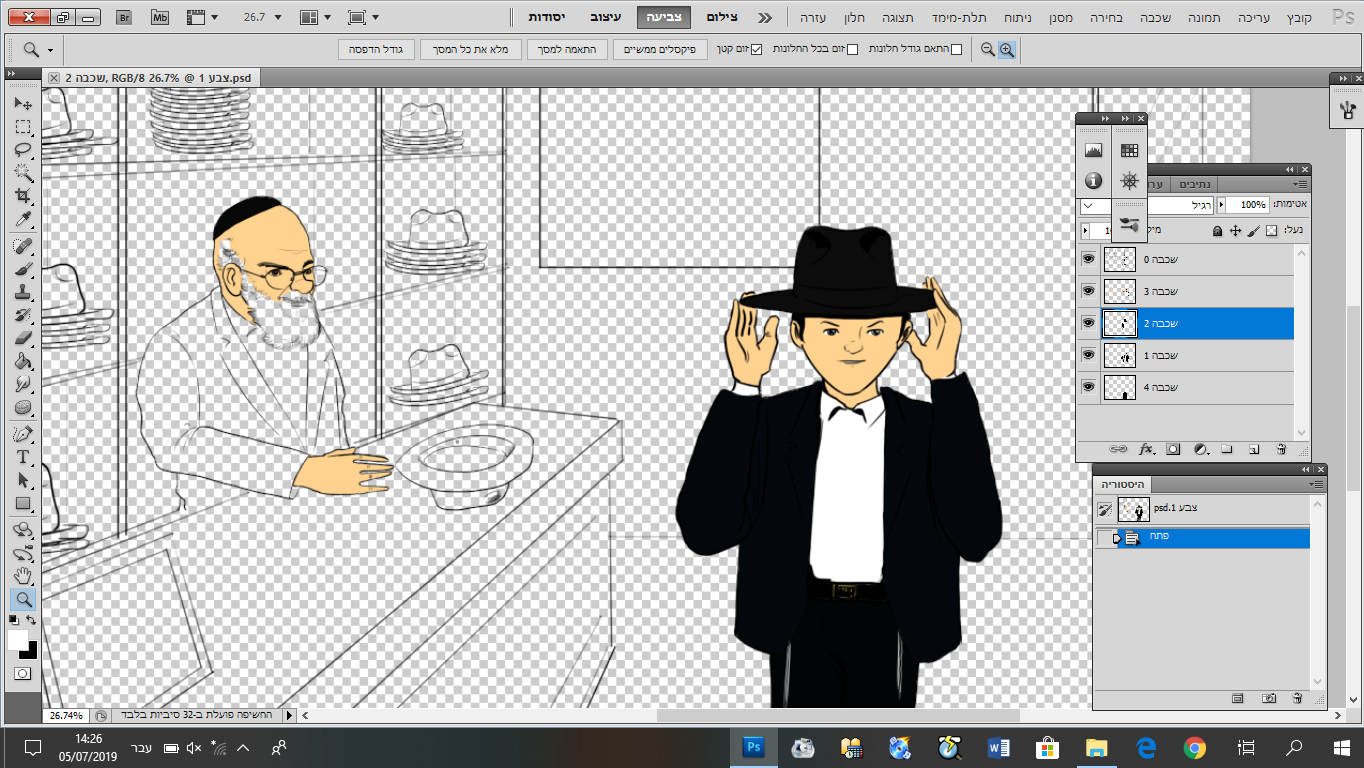Click the מלא את כל המסך button
The height and width of the screenshot is (768, 1364).
471,49
